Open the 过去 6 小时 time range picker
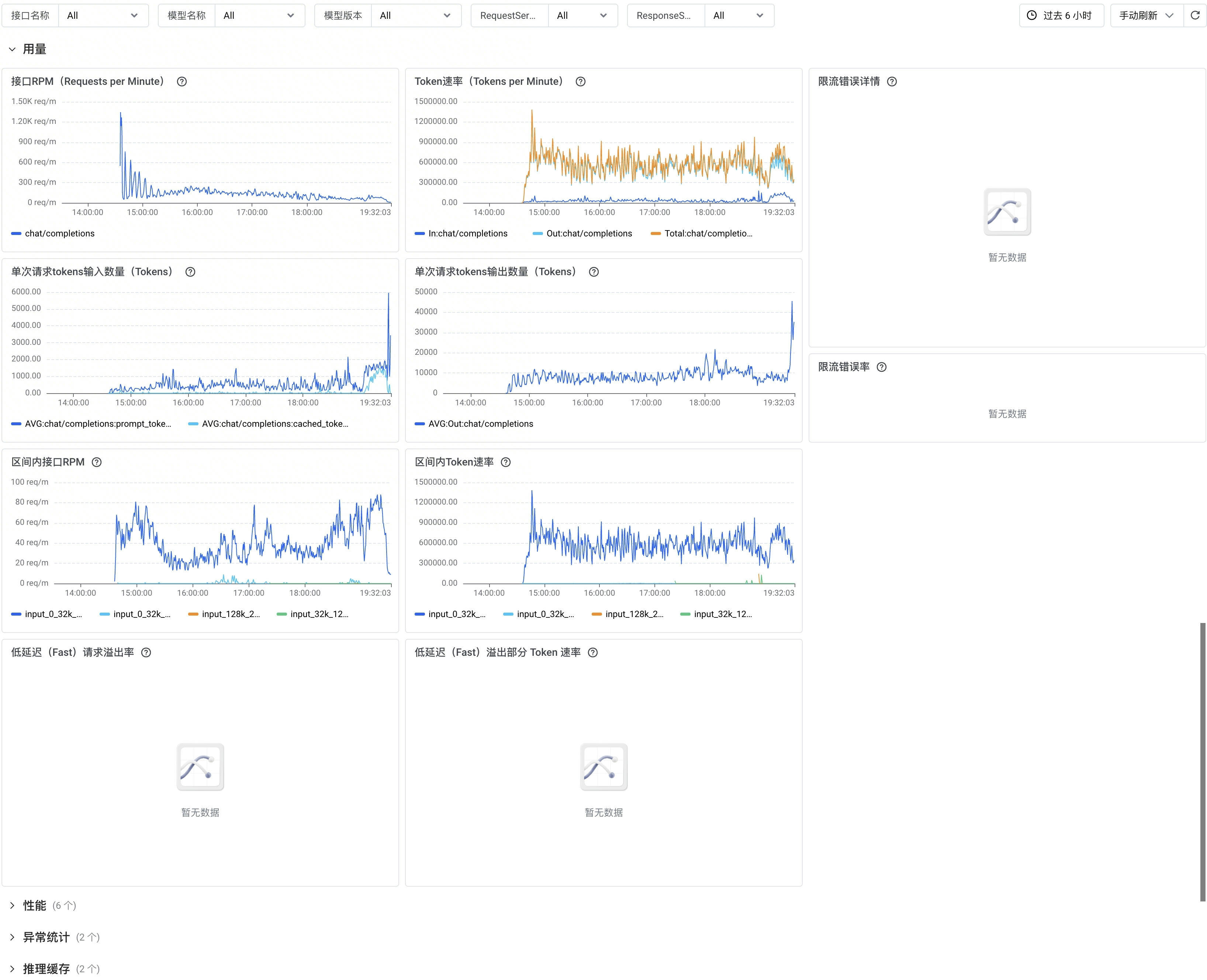Screen dimensions: 1207x980 (x=1061, y=15)
